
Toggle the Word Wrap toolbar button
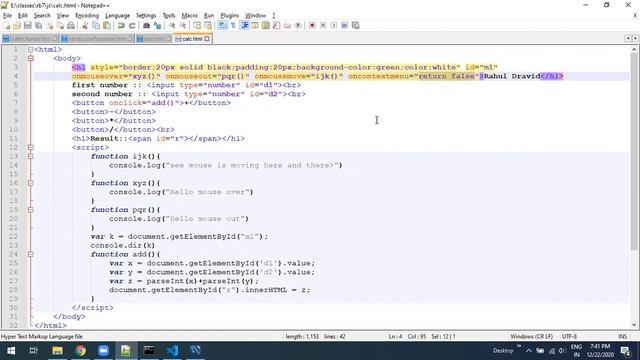point(222,25)
